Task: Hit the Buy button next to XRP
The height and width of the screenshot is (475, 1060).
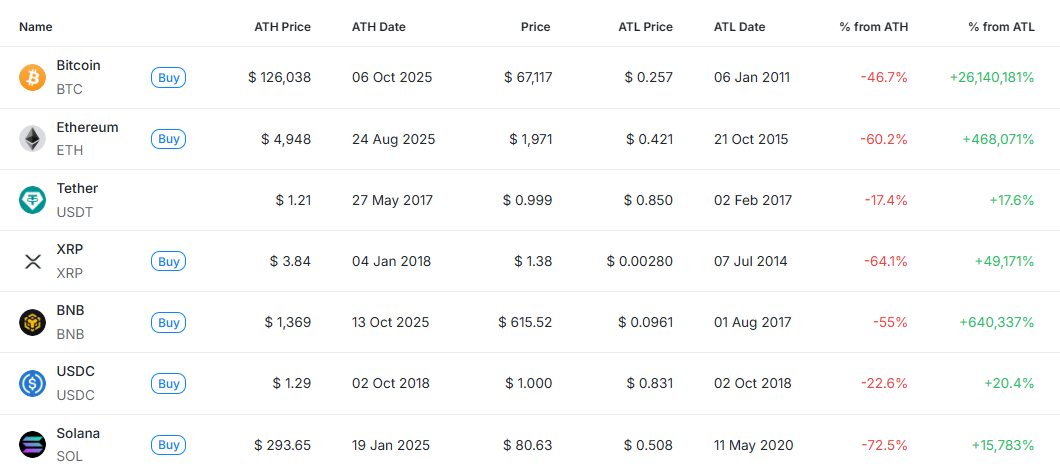Action: click(x=168, y=261)
